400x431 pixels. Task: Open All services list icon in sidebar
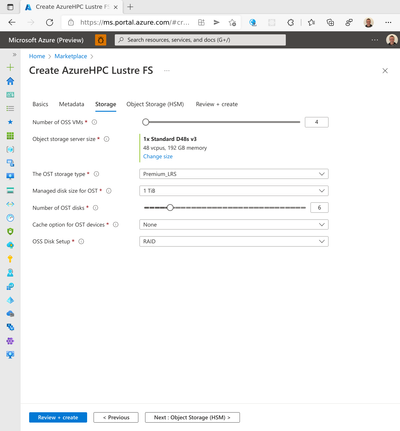pyautogui.click(x=10, y=108)
